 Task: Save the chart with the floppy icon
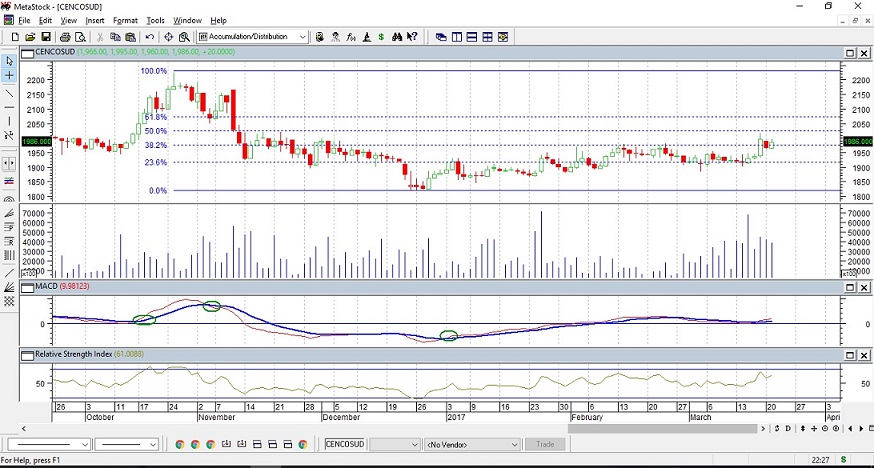coord(46,37)
